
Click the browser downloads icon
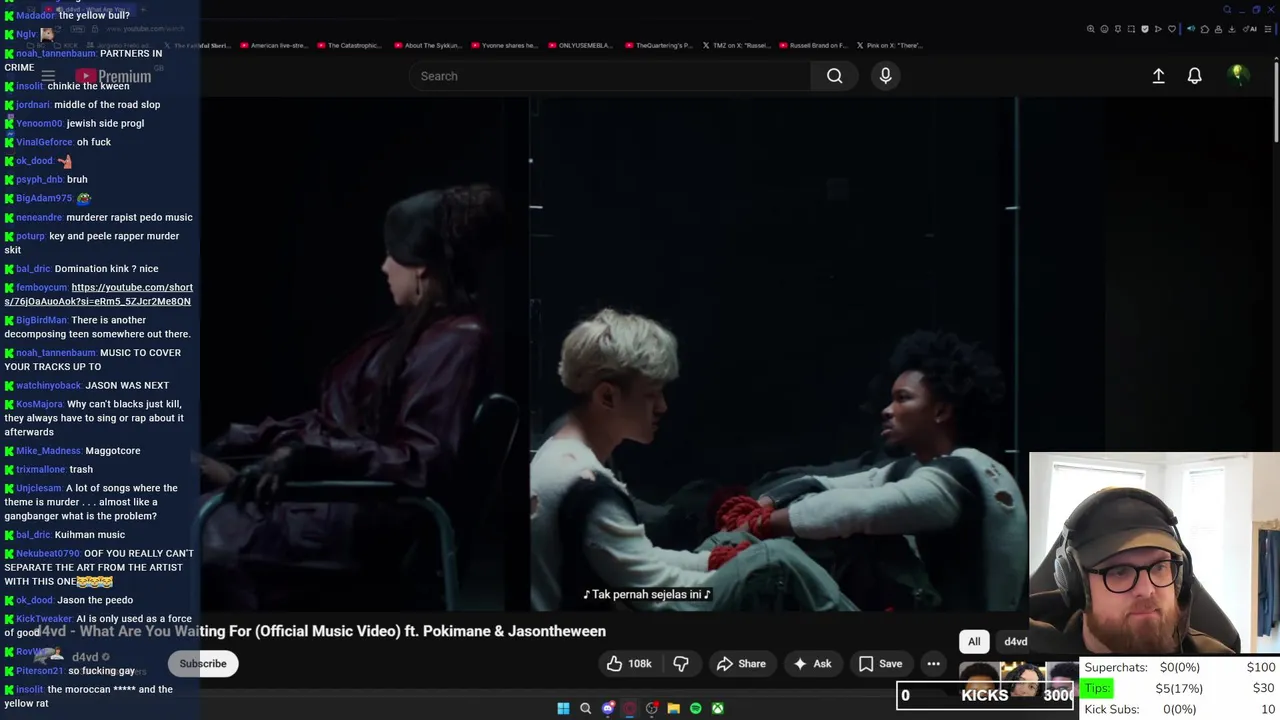click(1231, 29)
